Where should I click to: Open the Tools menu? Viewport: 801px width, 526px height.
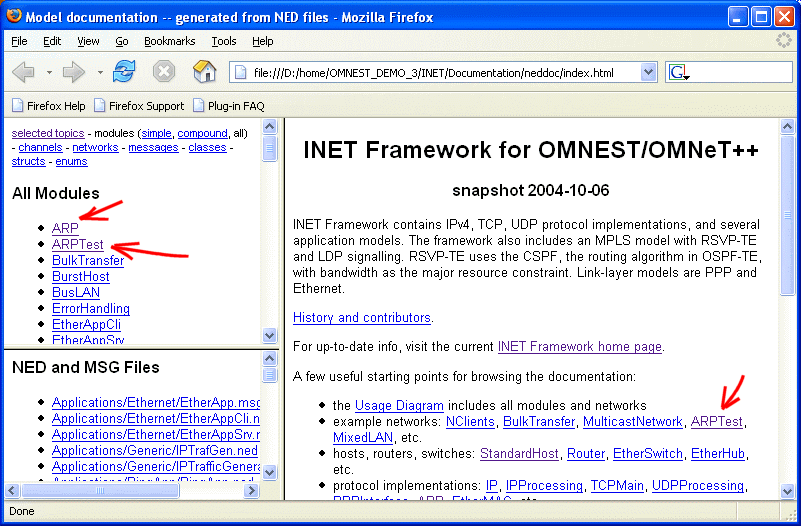point(224,41)
